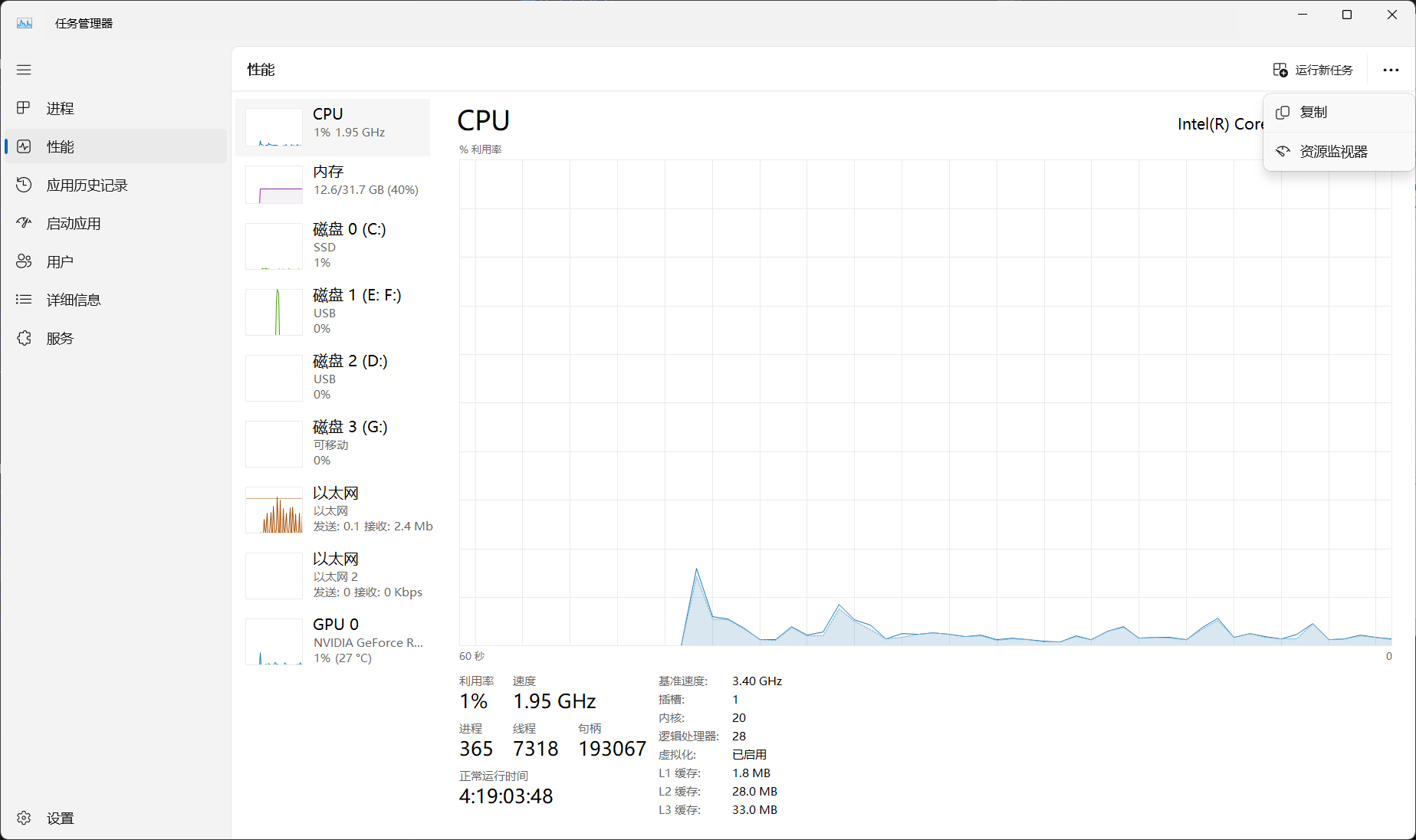Open the 详细信息 details list icon

tap(24, 300)
